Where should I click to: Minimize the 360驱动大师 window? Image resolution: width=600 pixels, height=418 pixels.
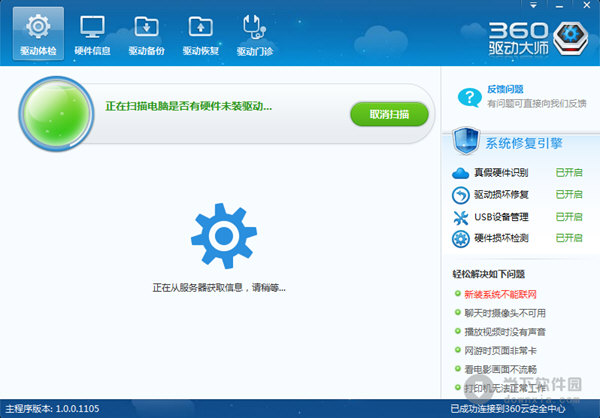[559, 5]
